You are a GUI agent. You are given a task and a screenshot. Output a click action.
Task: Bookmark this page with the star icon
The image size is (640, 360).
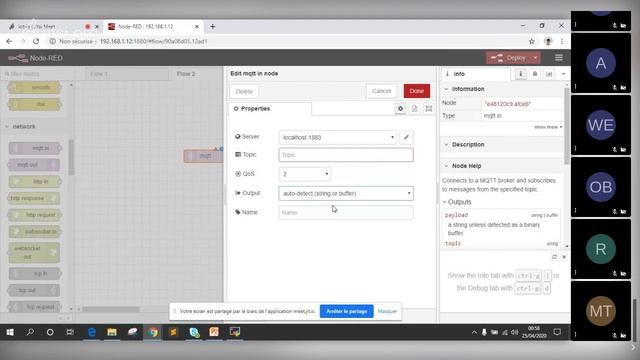pos(531,41)
